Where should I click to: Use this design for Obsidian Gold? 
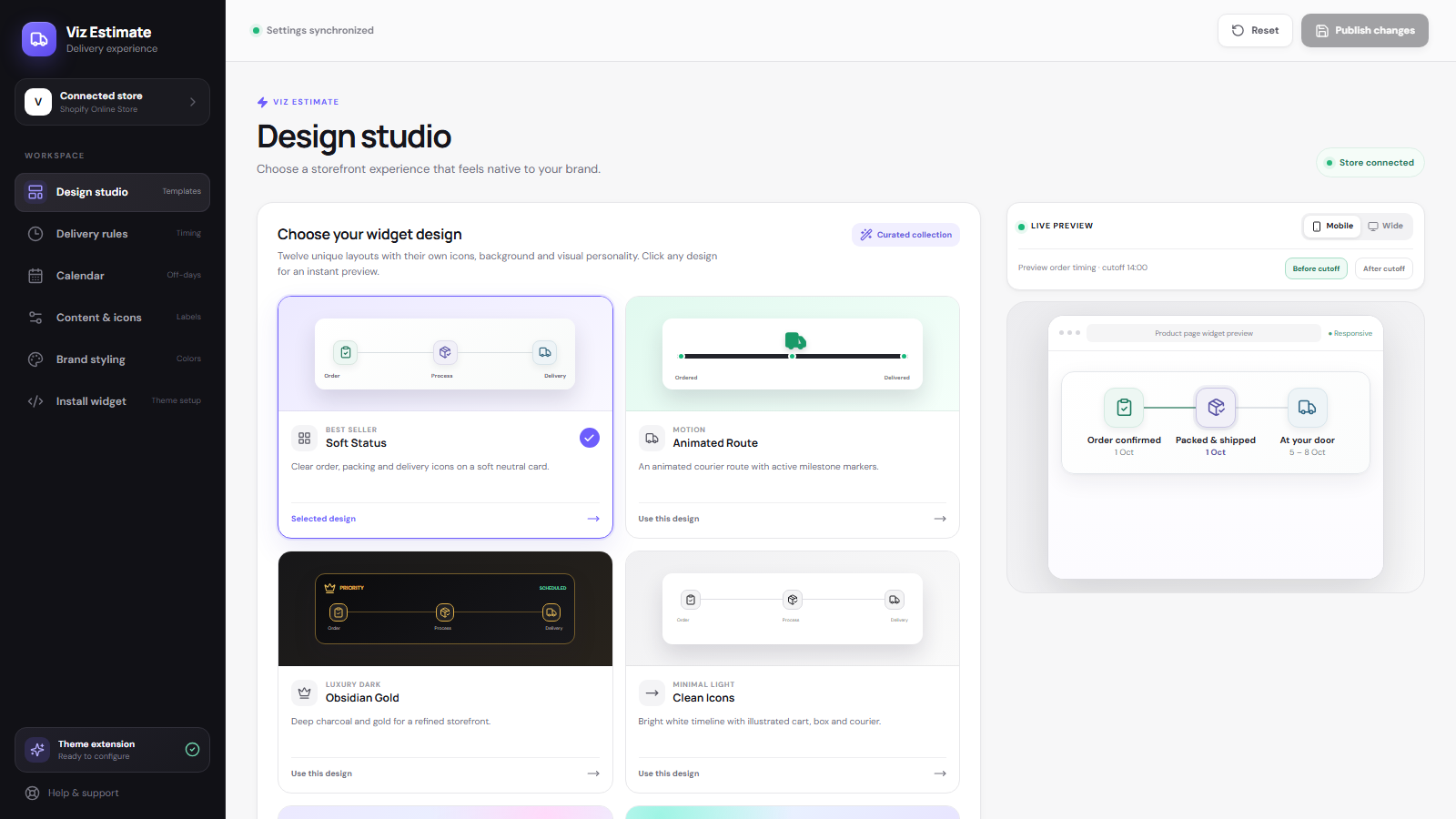pos(445,773)
